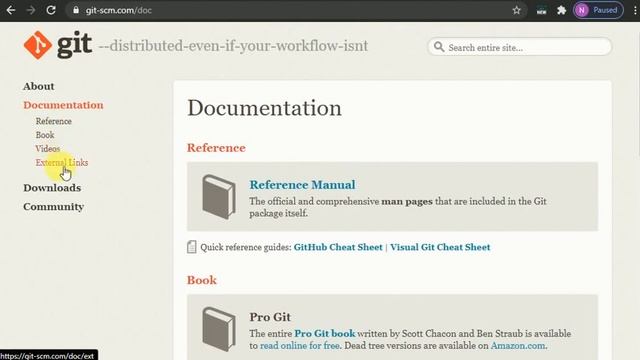The width and height of the screenshot is (640, 360).
Task: Click the browser back arrow
Action: tap(11, 10)
